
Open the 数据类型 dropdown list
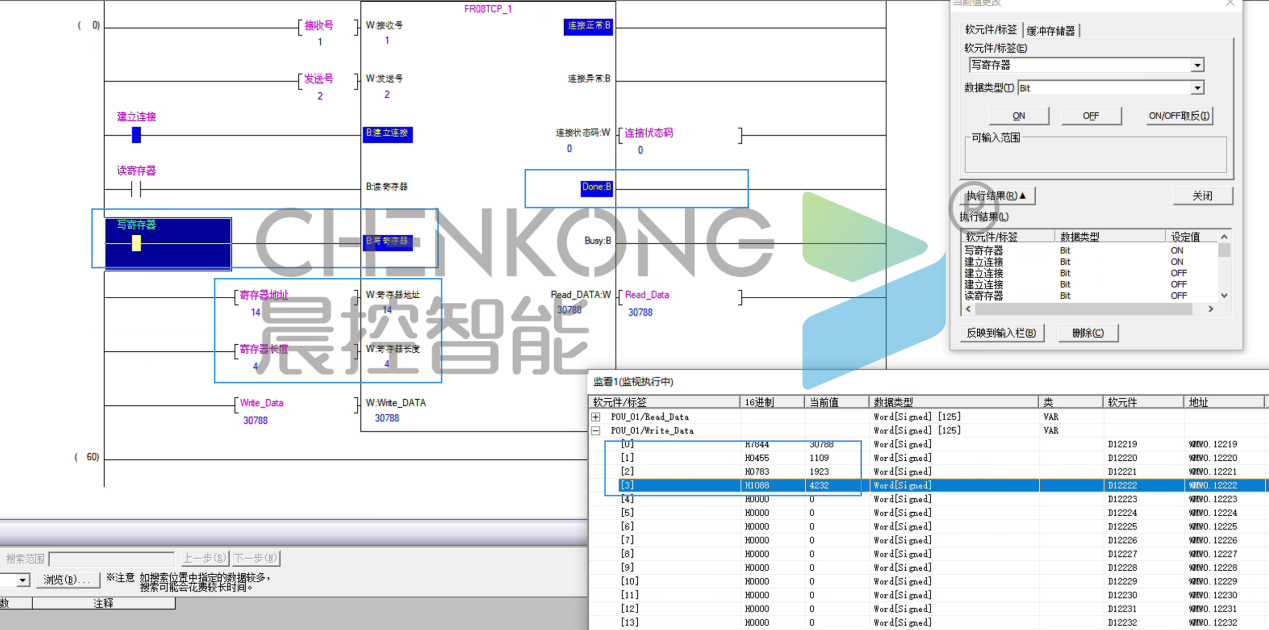click(x=1197, y=89)
